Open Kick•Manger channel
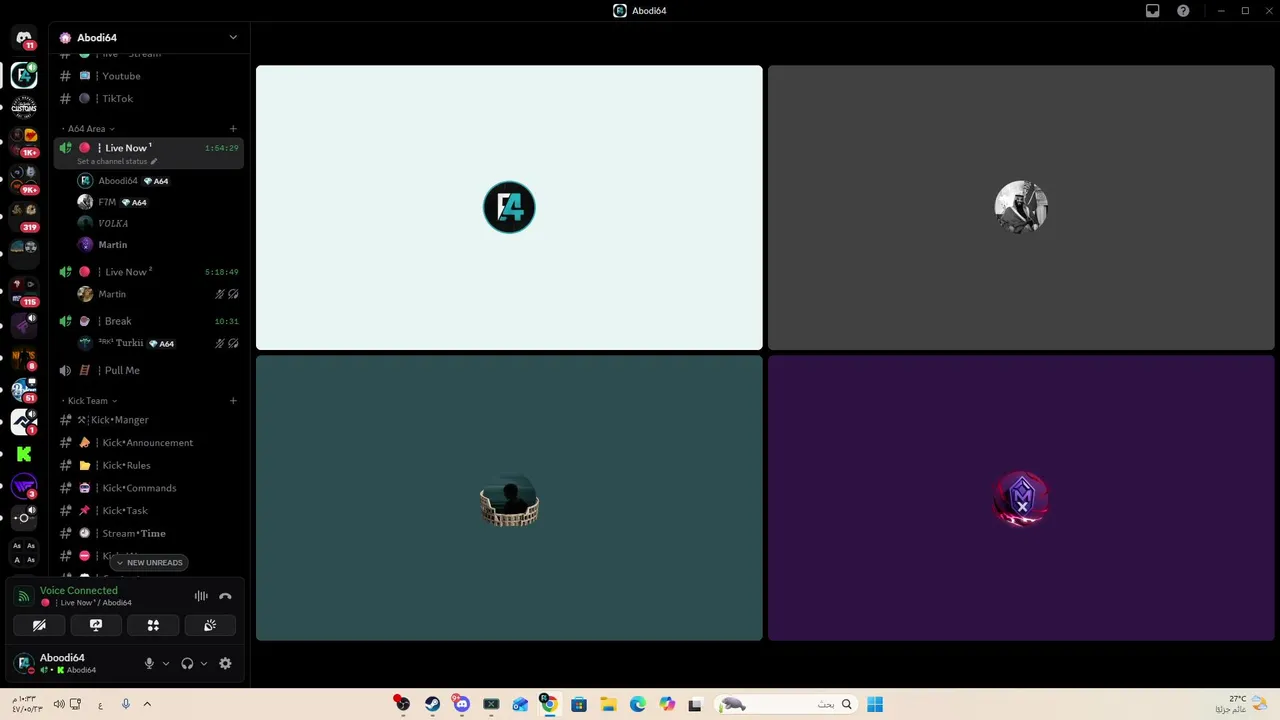The image size is (1280, 720). (148, 420)
